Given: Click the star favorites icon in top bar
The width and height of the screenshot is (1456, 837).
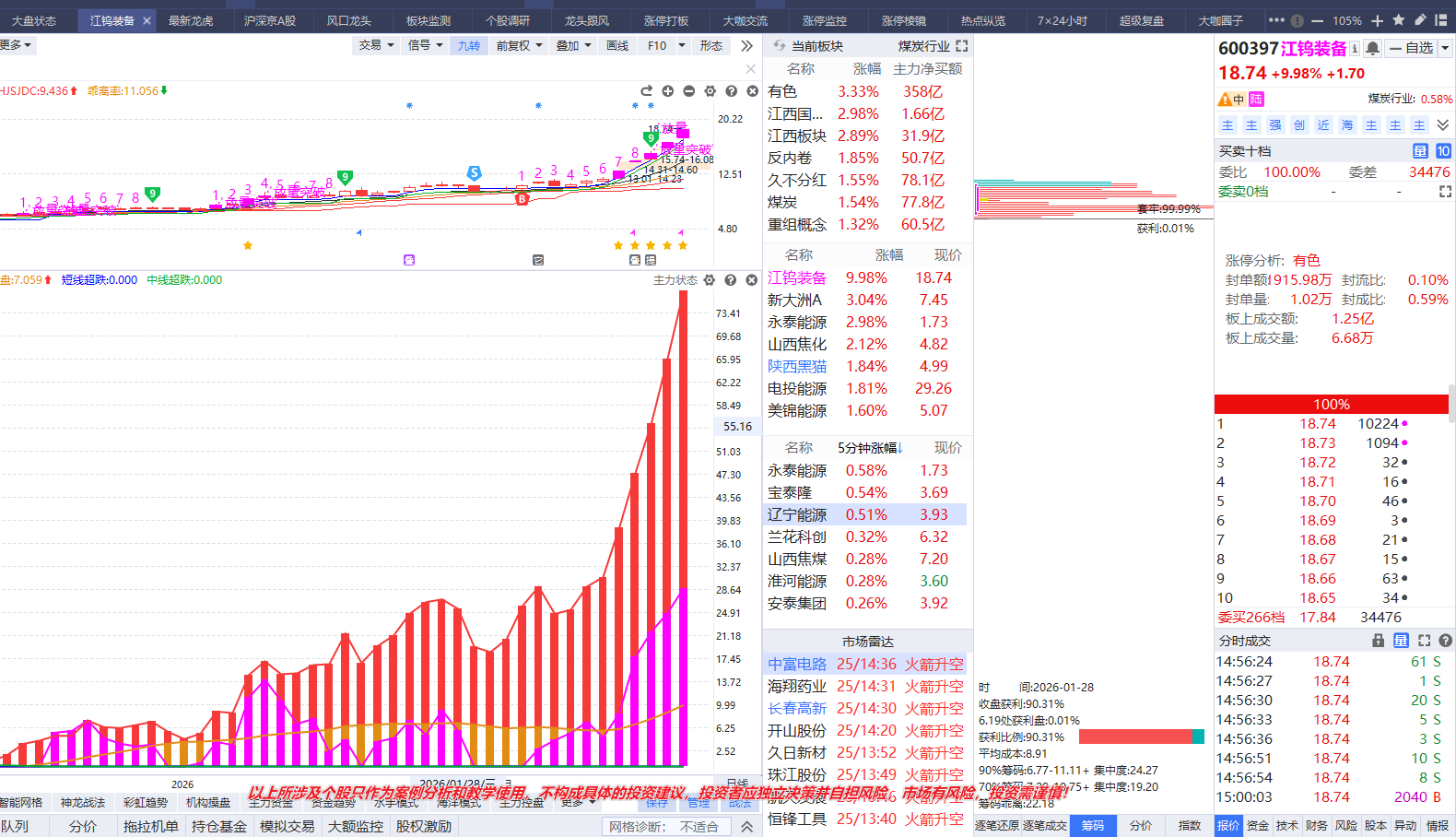Looking at the screenshot, I should tap(1398, 20).
